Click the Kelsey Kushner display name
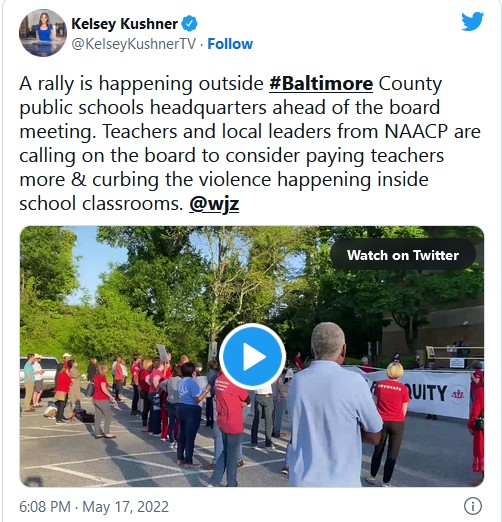Screen dimensions: 502x522 point(124,24)
